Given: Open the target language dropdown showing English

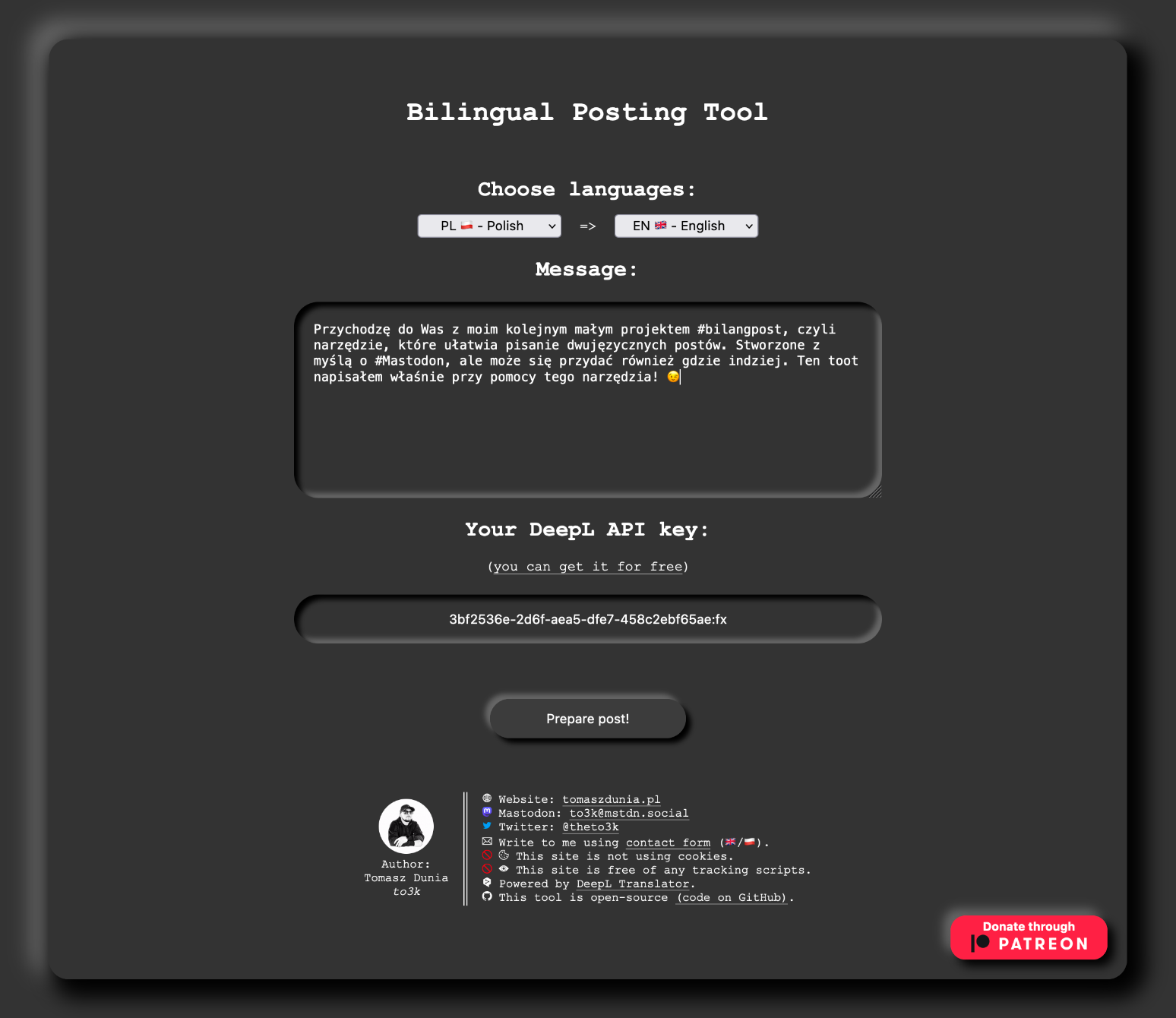Looking at the screenshot, I should pyautogui.click(x=686, y=226).
